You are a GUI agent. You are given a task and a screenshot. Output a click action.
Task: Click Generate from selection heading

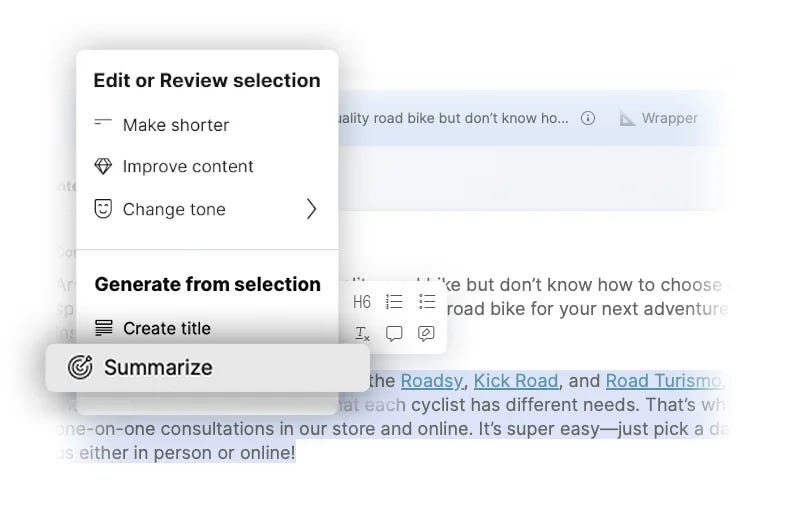[x=208, y=285]
